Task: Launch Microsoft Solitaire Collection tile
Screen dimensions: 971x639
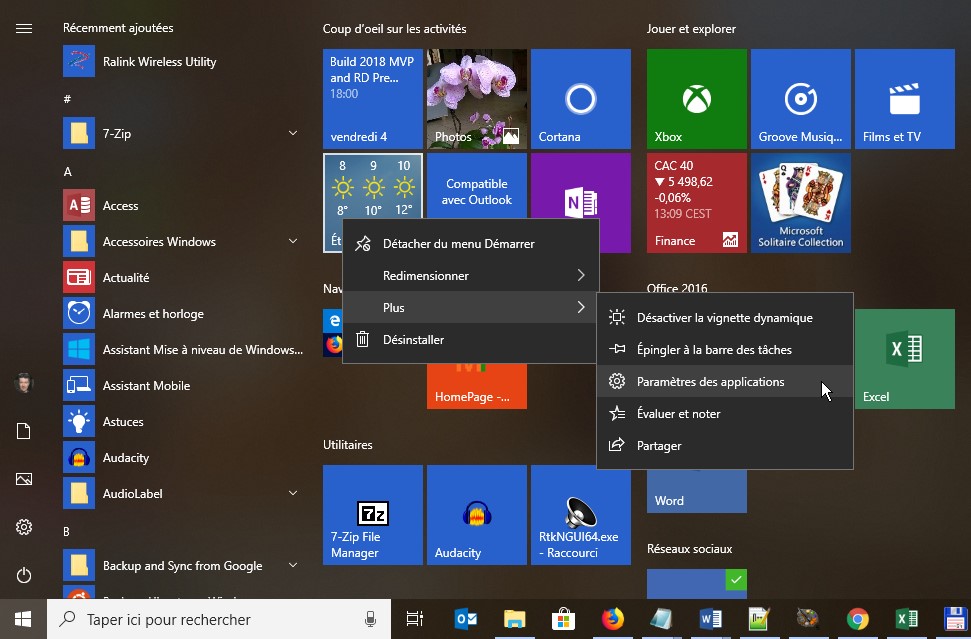Action: (x=800, y=203)
